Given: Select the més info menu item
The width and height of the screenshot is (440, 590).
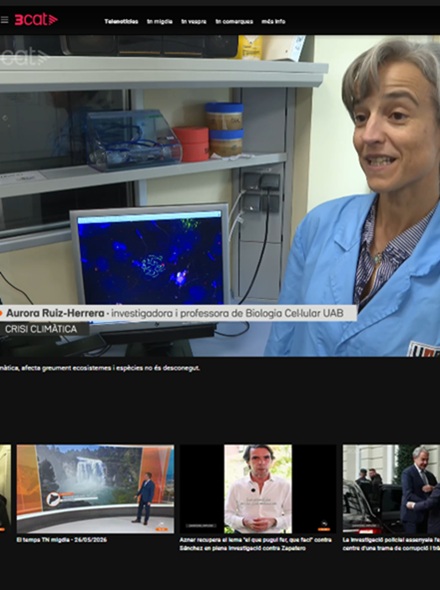Looking at the screenshot, I should point(274,21).
